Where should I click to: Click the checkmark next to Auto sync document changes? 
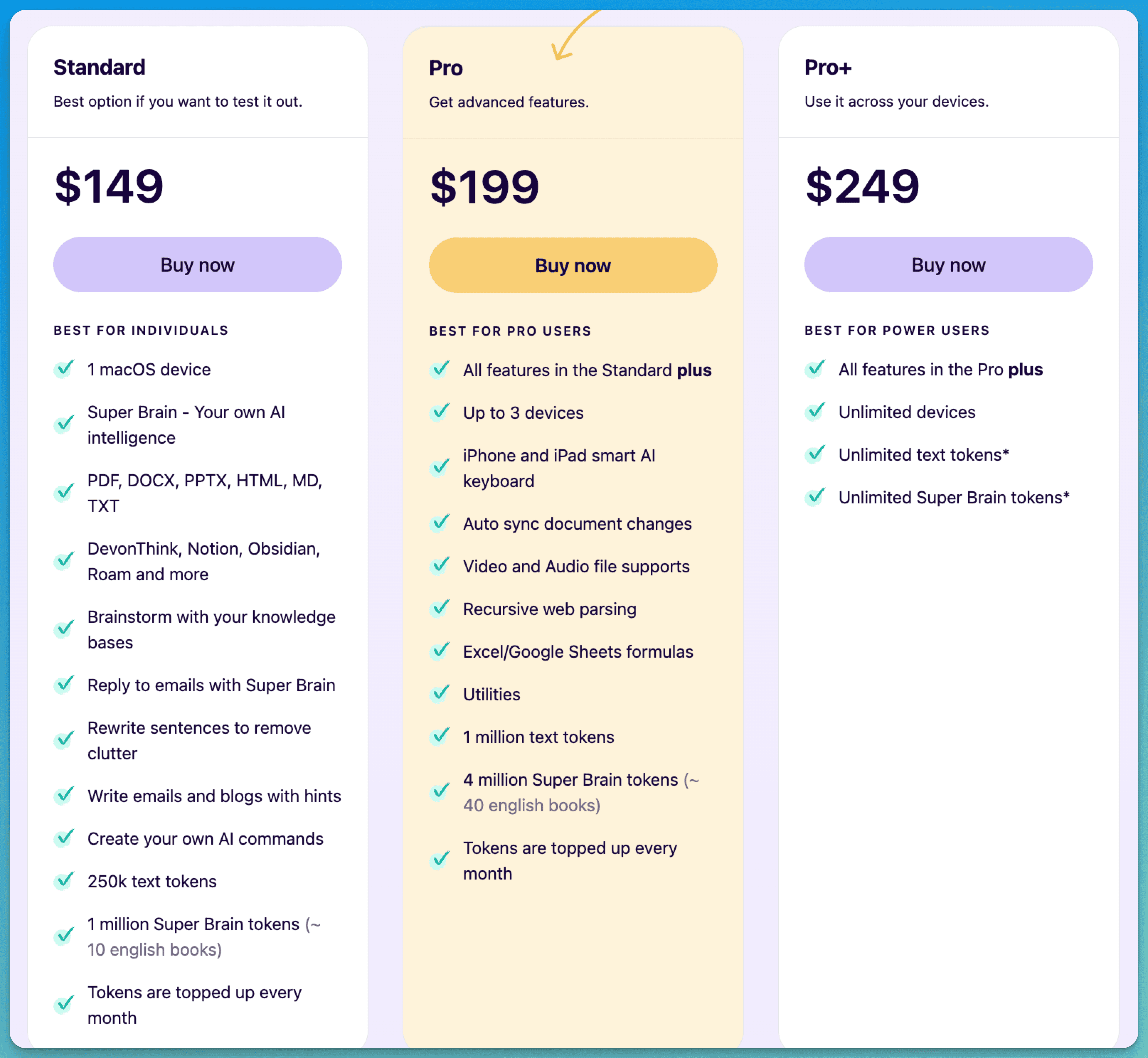click(440, 523)
